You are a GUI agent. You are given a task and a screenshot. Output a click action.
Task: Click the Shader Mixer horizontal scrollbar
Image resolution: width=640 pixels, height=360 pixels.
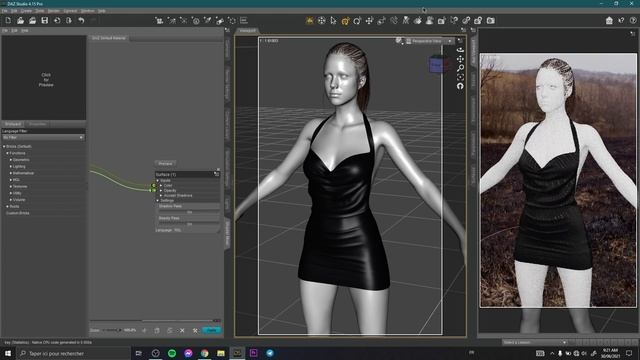(155, 321)
